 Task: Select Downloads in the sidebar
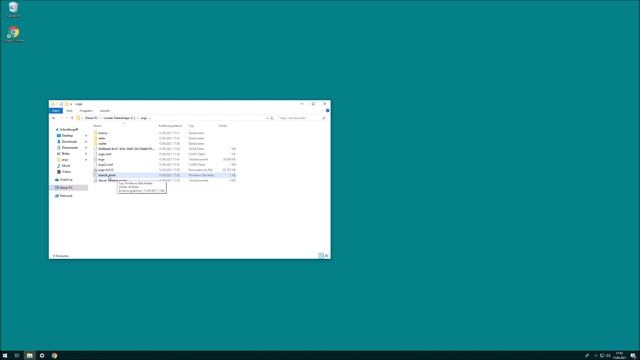[x=69, y=142]
